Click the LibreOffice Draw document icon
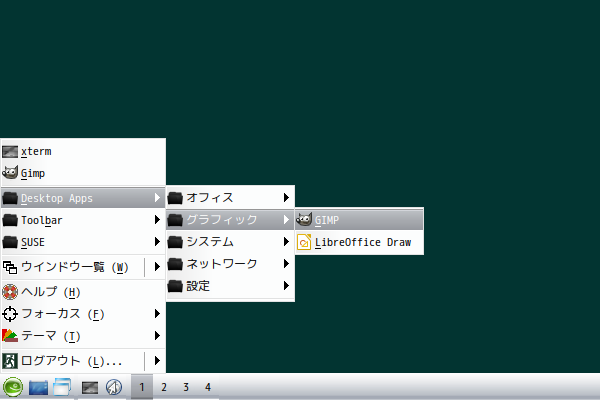This screenshot has height=400, width=600. pos(304,242)
